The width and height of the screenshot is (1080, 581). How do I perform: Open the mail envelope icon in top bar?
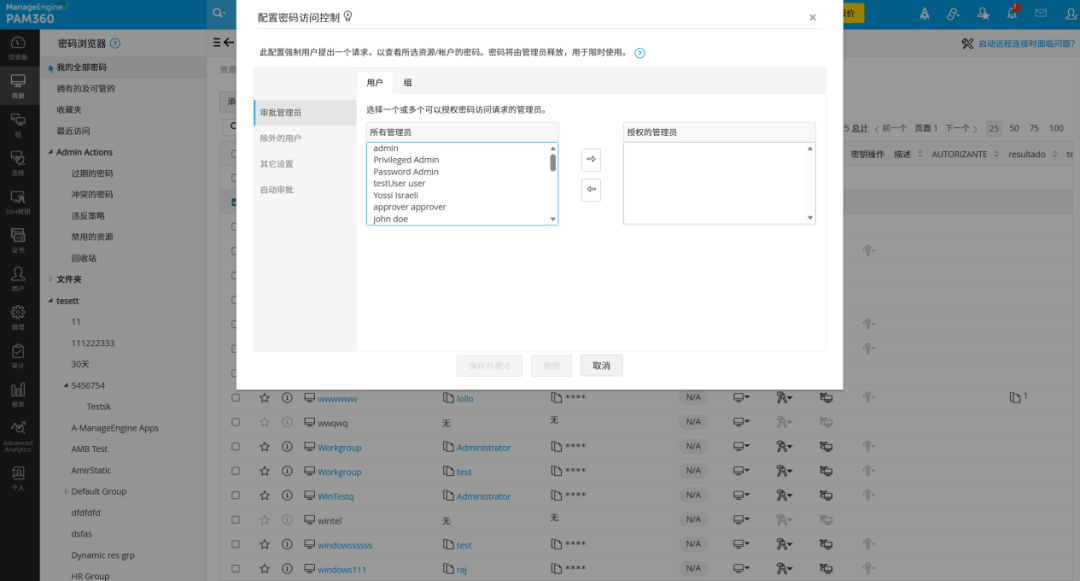pyautogui.click(x=1040, y=12)
